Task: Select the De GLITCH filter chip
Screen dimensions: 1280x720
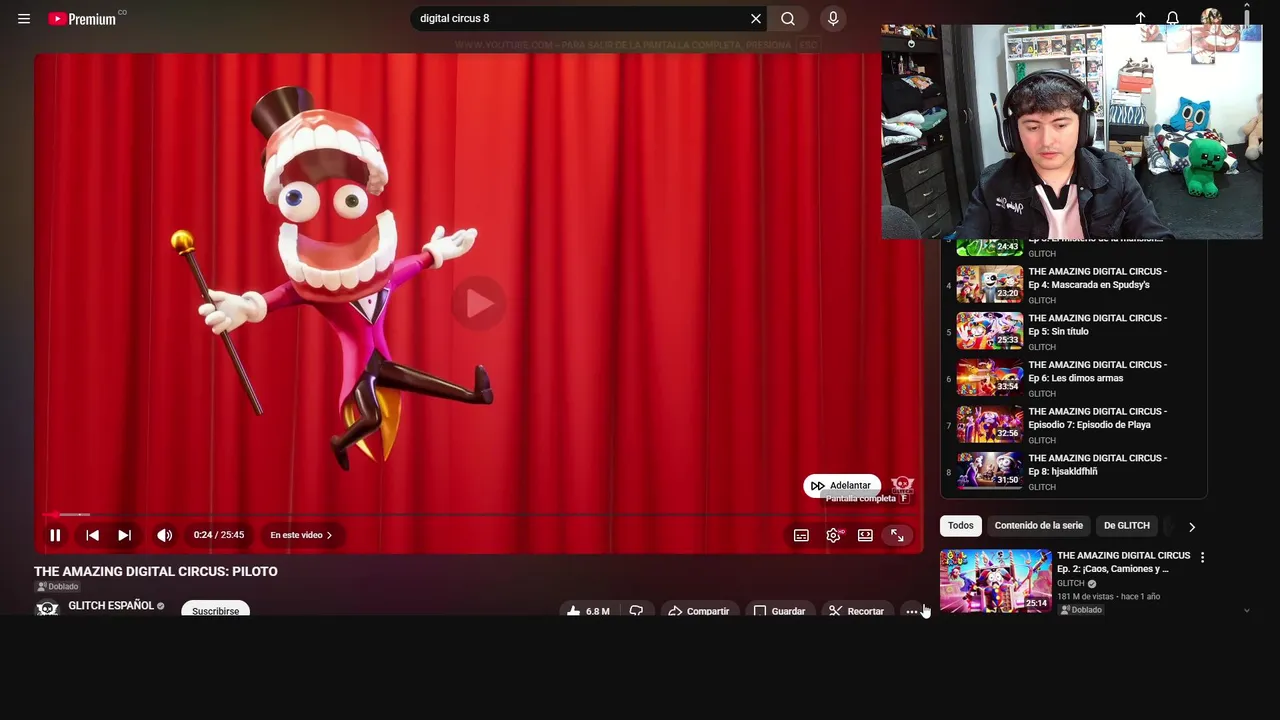Action: coord(1126,526)
